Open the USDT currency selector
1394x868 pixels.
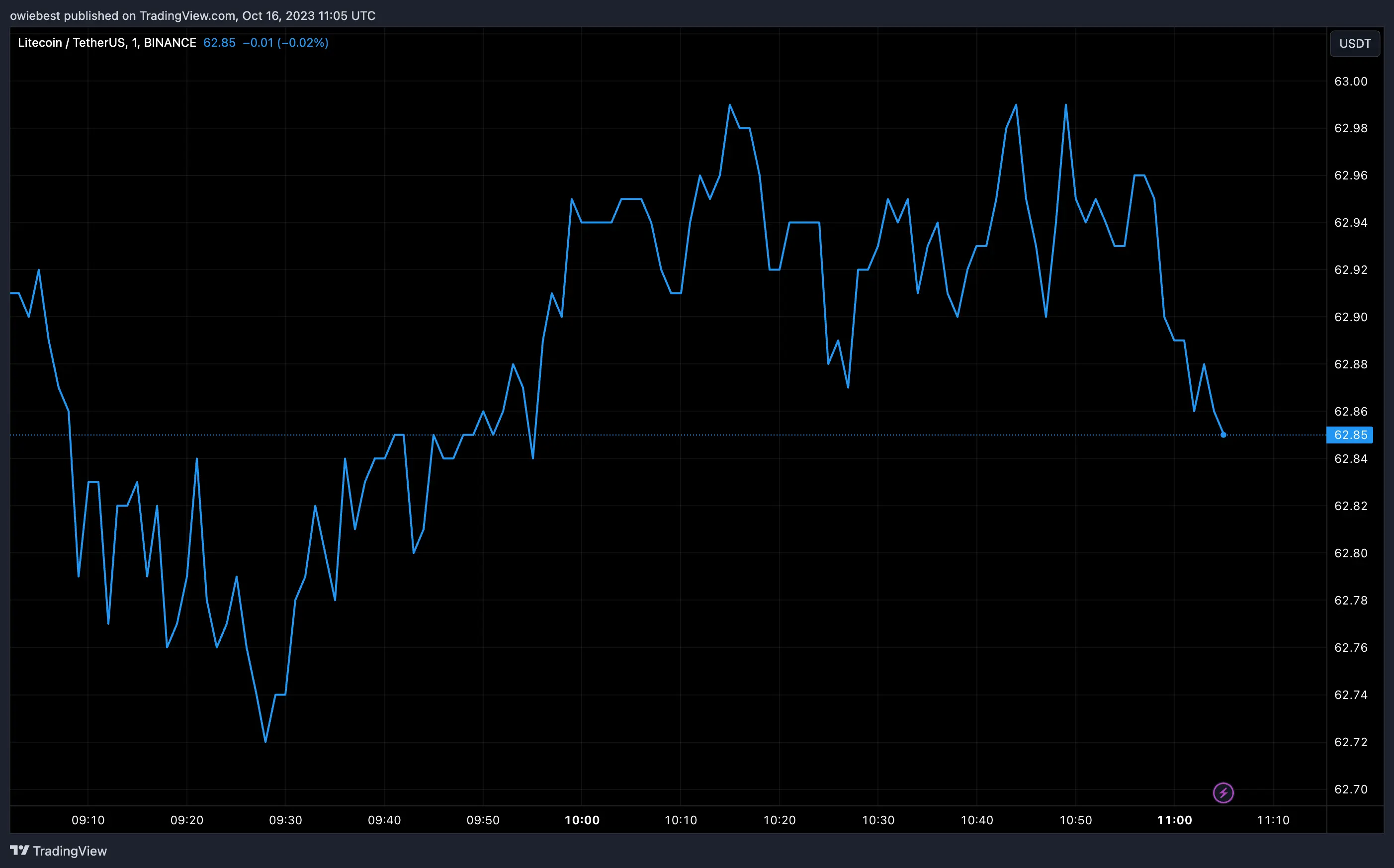[1355, 44]
